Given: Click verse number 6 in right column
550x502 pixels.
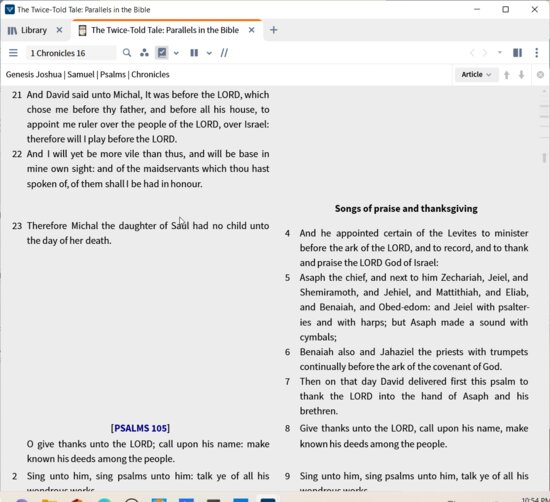Looking at the screenshot, I should (287, 352).
